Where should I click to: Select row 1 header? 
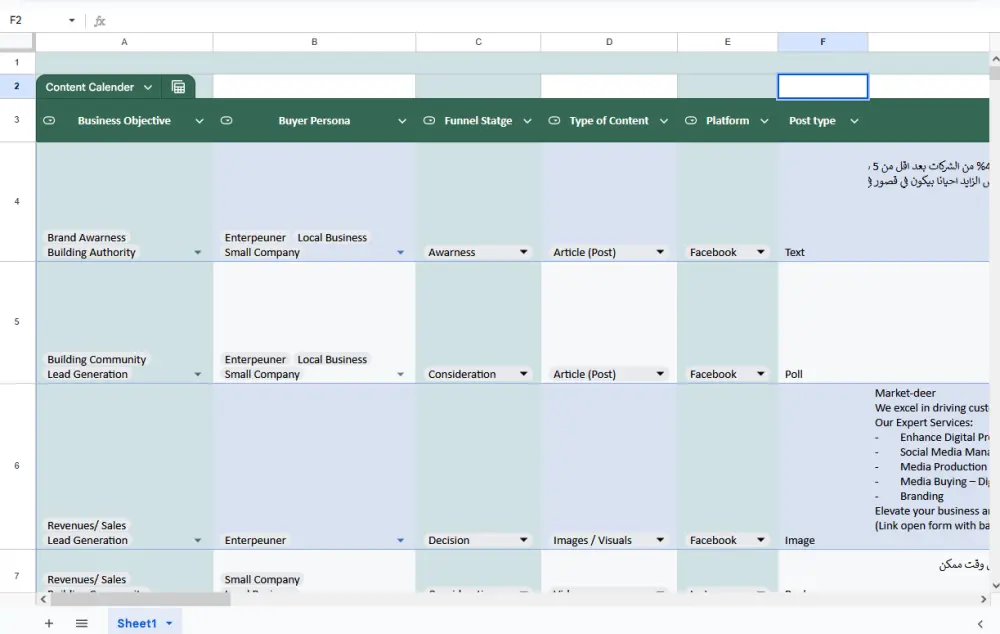point(17,63)
